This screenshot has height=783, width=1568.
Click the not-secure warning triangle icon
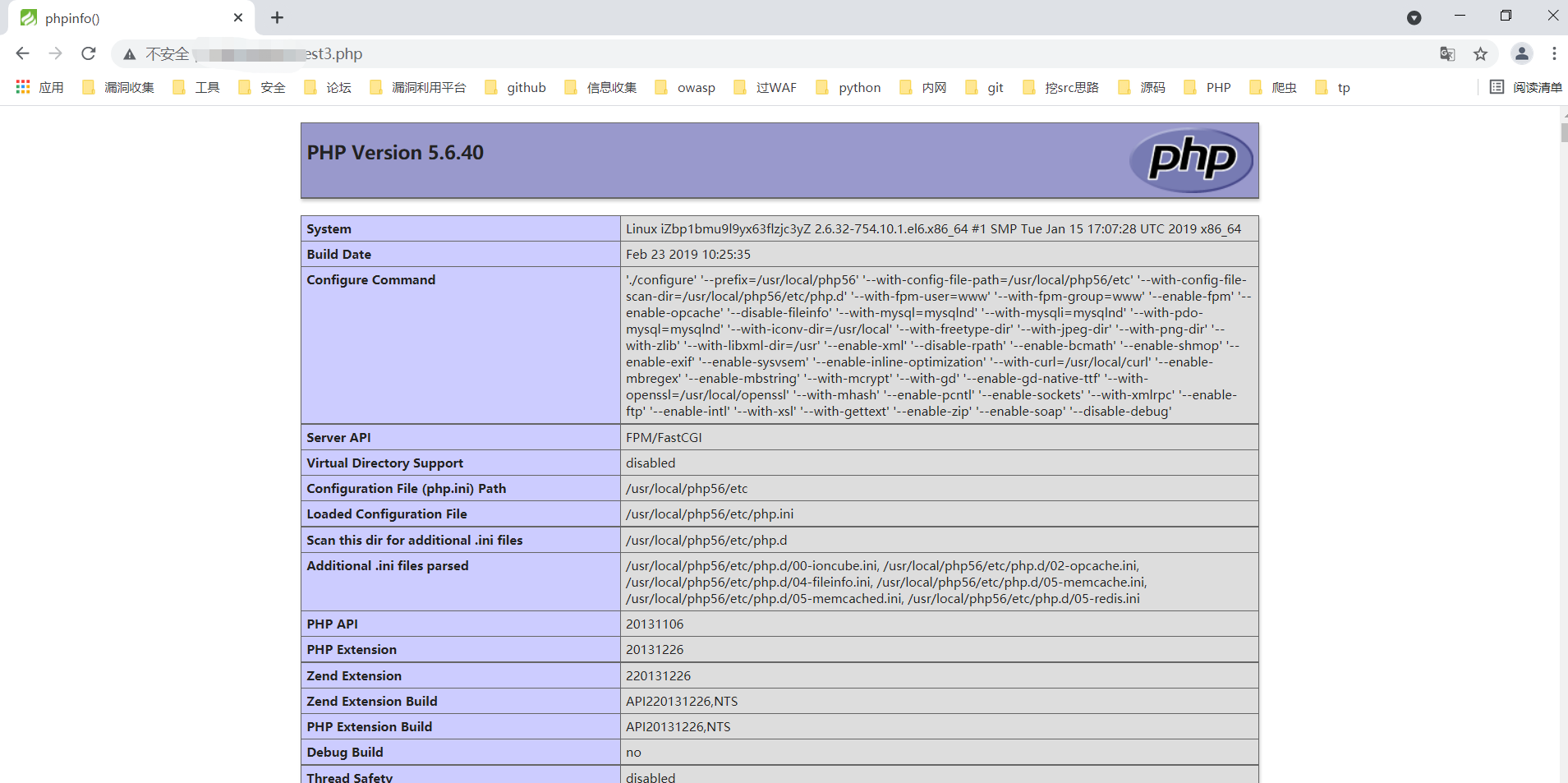point(129,54)
